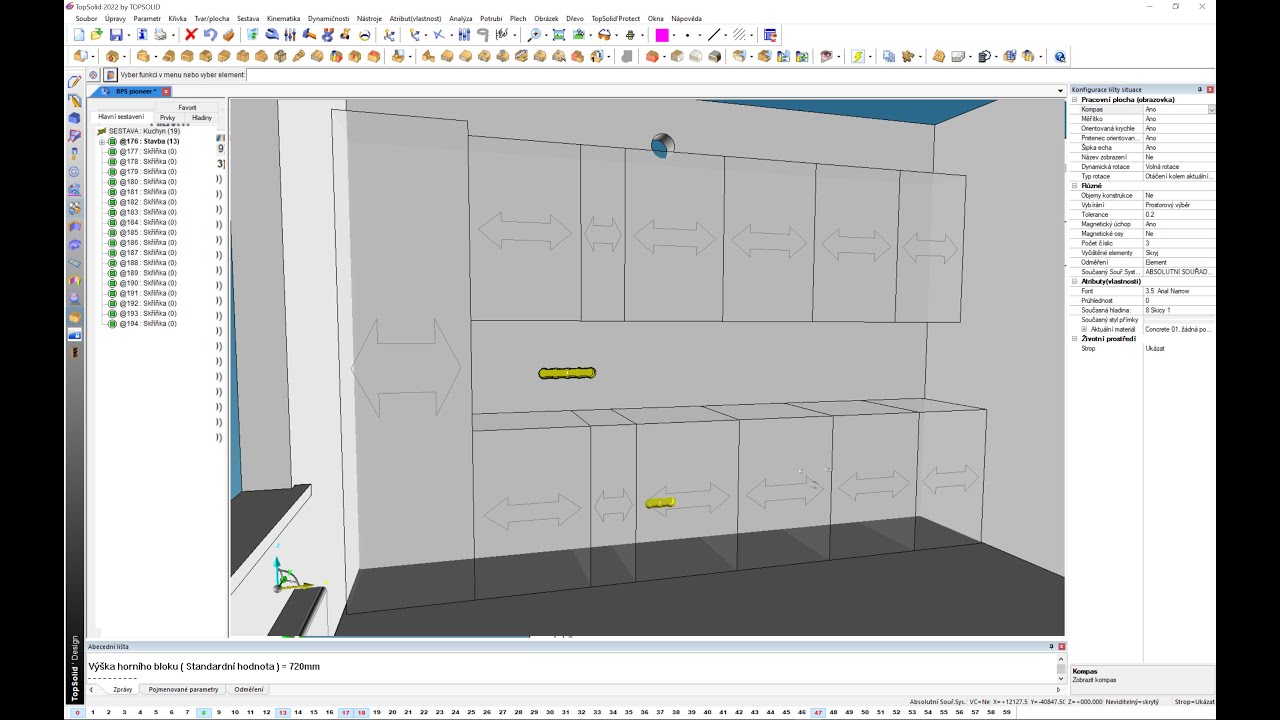This screenshot has width=1280, height=720.
Task: Click the red X delete icon
Action: pyautogui.click(x=191, y=35)
